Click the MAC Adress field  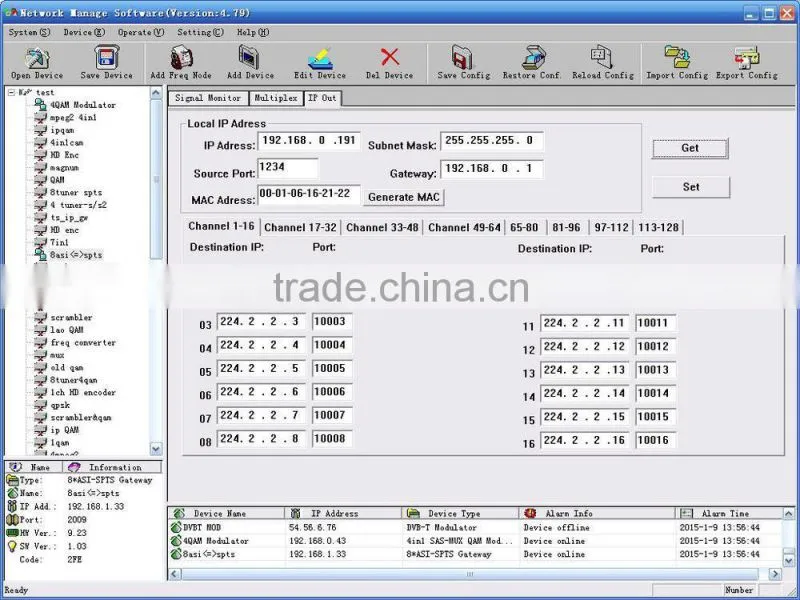tap(309, 194)
